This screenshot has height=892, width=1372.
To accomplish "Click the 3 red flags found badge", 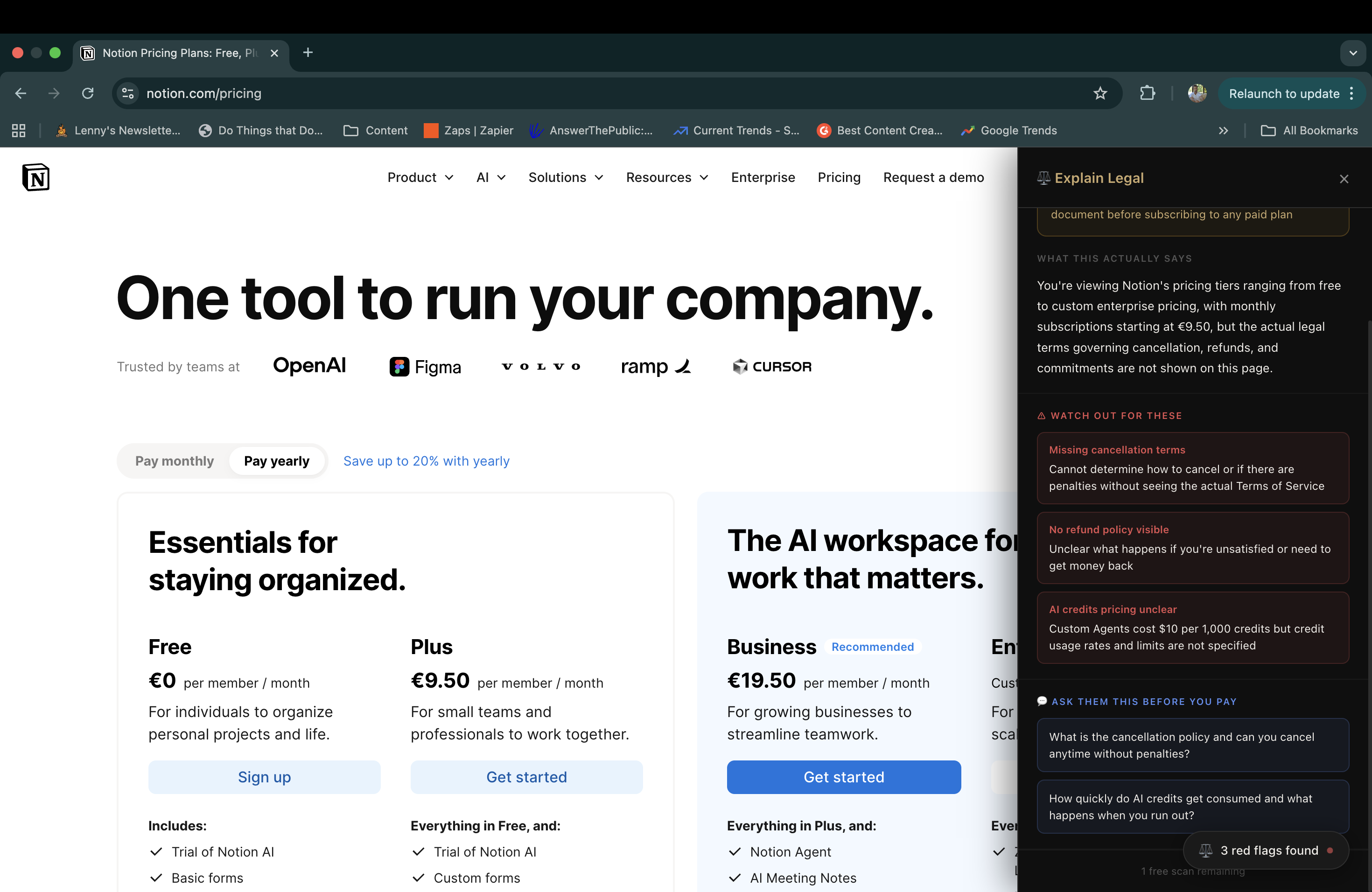I will tap(1266, 850).
